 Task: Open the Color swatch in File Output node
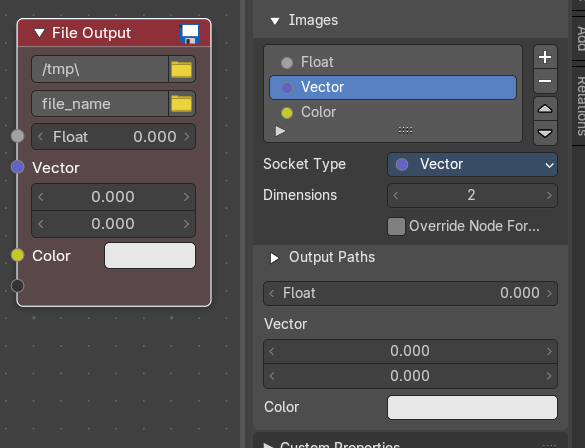150,256
